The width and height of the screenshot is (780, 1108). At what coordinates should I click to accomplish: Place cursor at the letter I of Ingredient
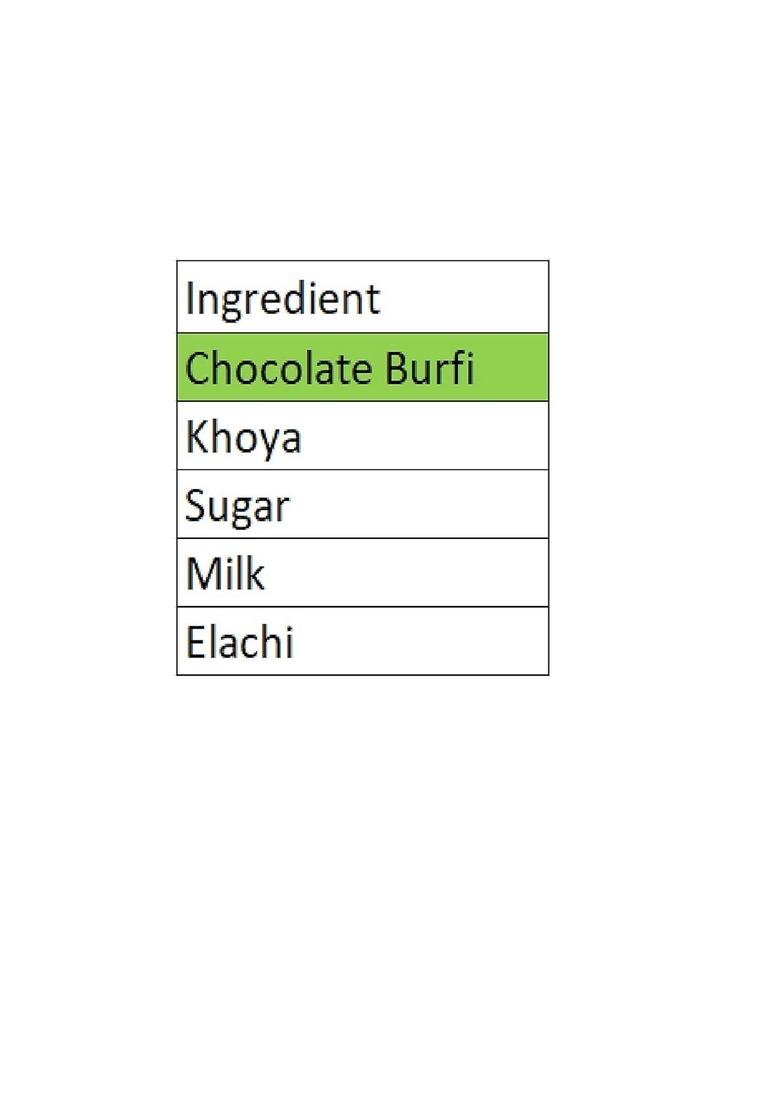point(190,298)
